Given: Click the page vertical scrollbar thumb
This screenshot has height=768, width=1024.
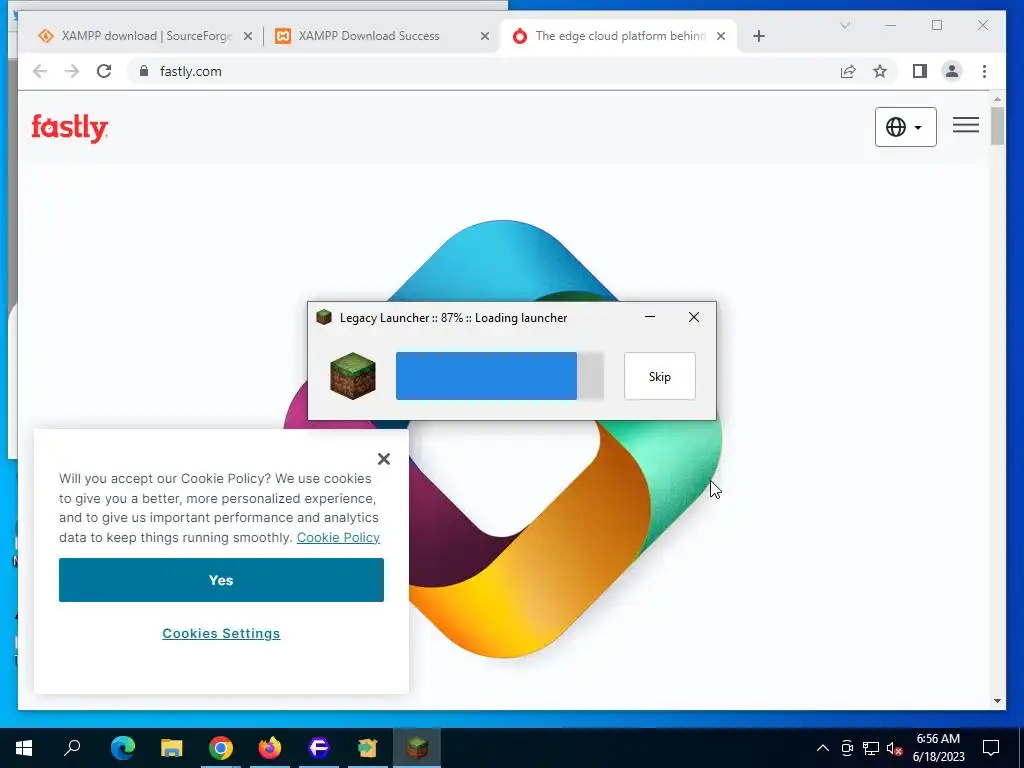Looking at the screenshot, I should coord(997,125).
